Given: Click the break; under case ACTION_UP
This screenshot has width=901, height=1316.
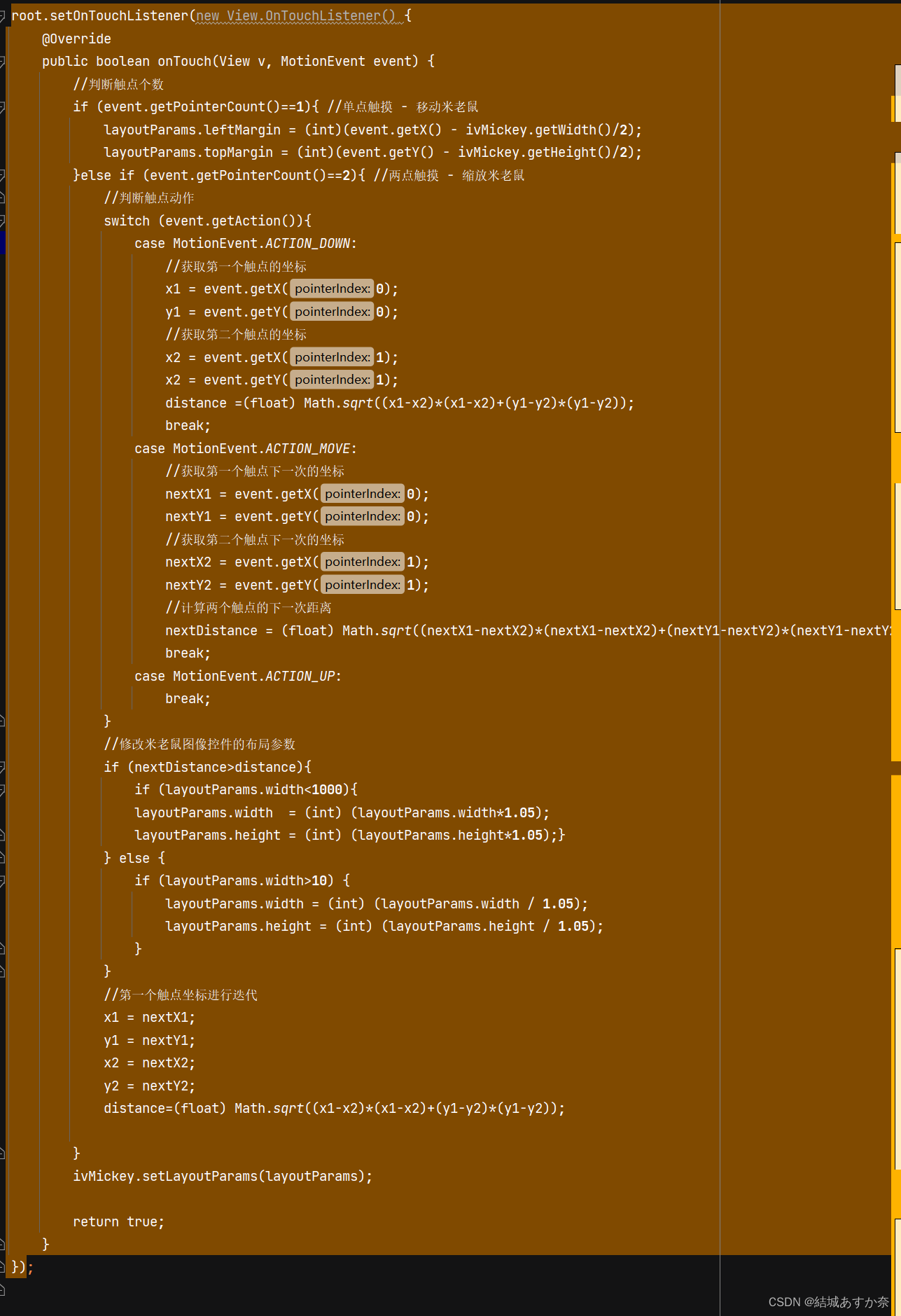Looking at the screenshot, I should pyautogui.click(x=188, y=698).
